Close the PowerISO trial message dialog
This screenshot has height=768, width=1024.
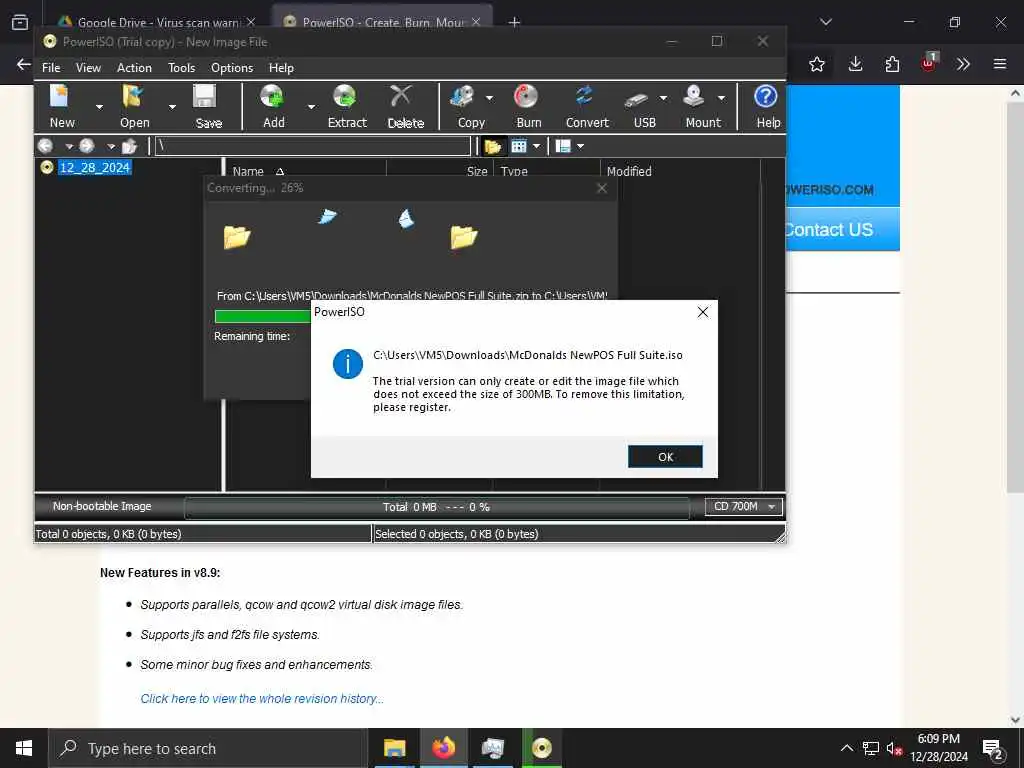pos(703,312)
